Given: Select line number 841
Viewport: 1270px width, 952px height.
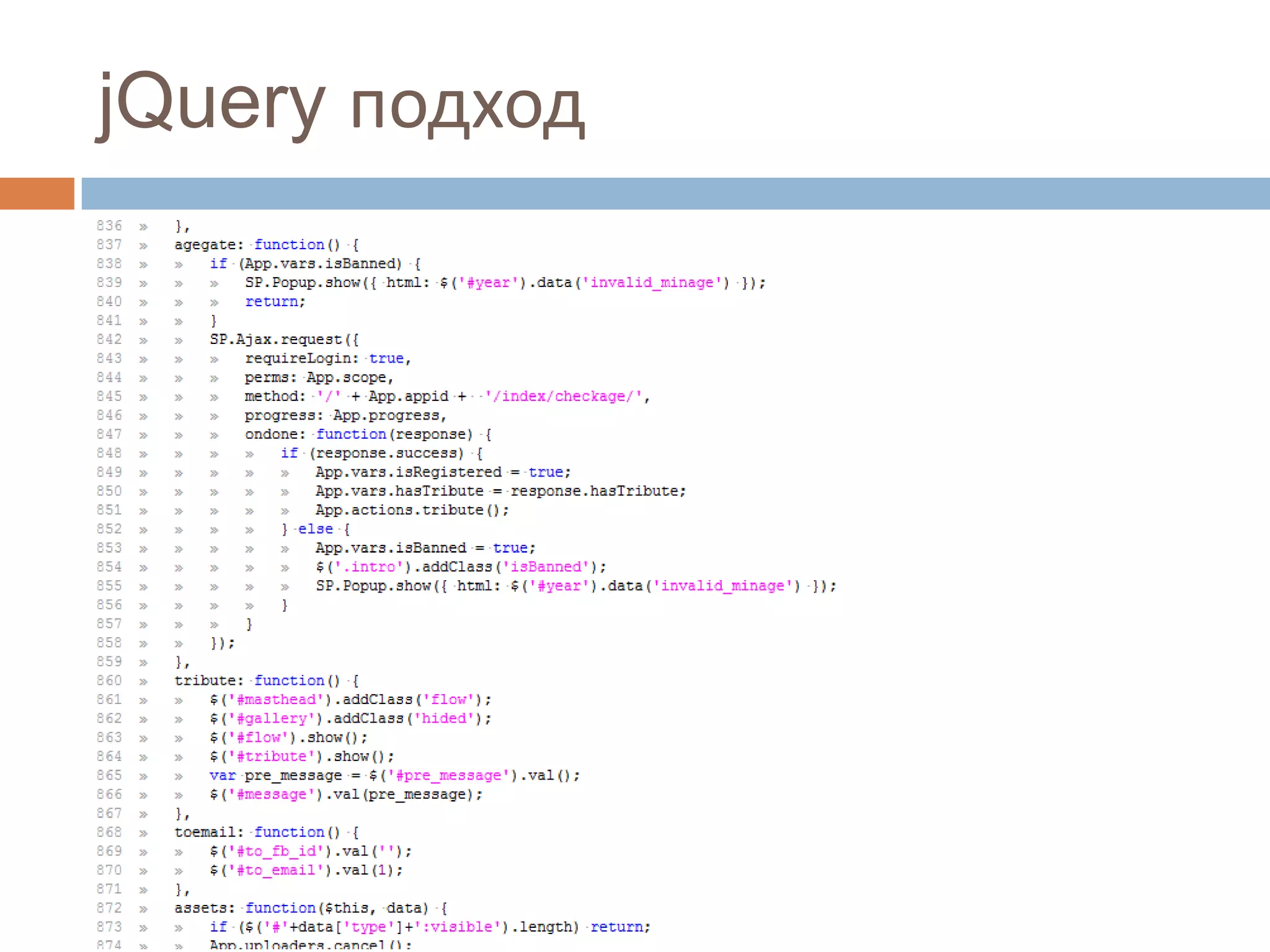Looking at the screenshot, I should [x=109, y=320].
